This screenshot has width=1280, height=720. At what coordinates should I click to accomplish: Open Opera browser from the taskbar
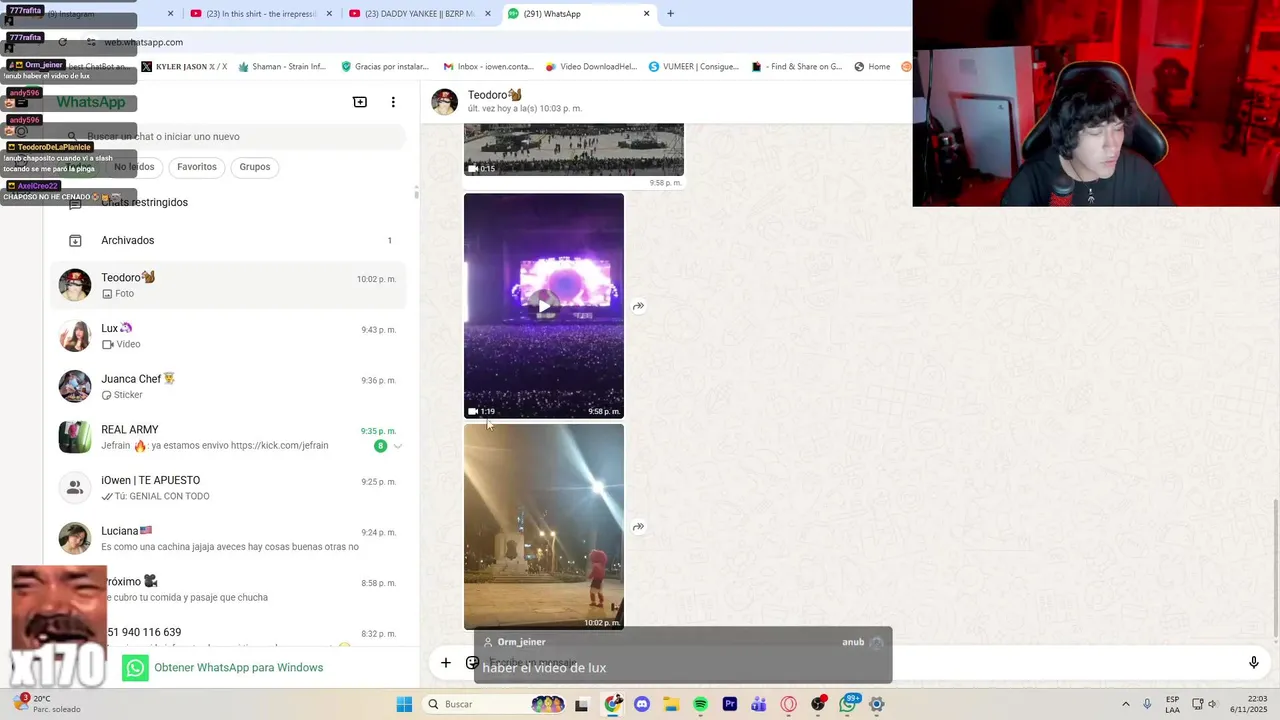point(788,704)
